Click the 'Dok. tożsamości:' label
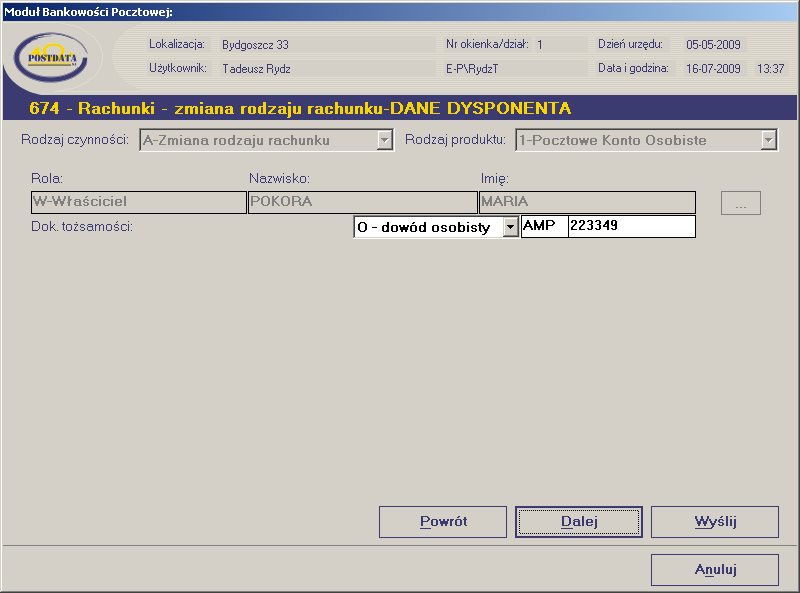The width and height of the screenshot is (800, 593). [x=82, y=227]
